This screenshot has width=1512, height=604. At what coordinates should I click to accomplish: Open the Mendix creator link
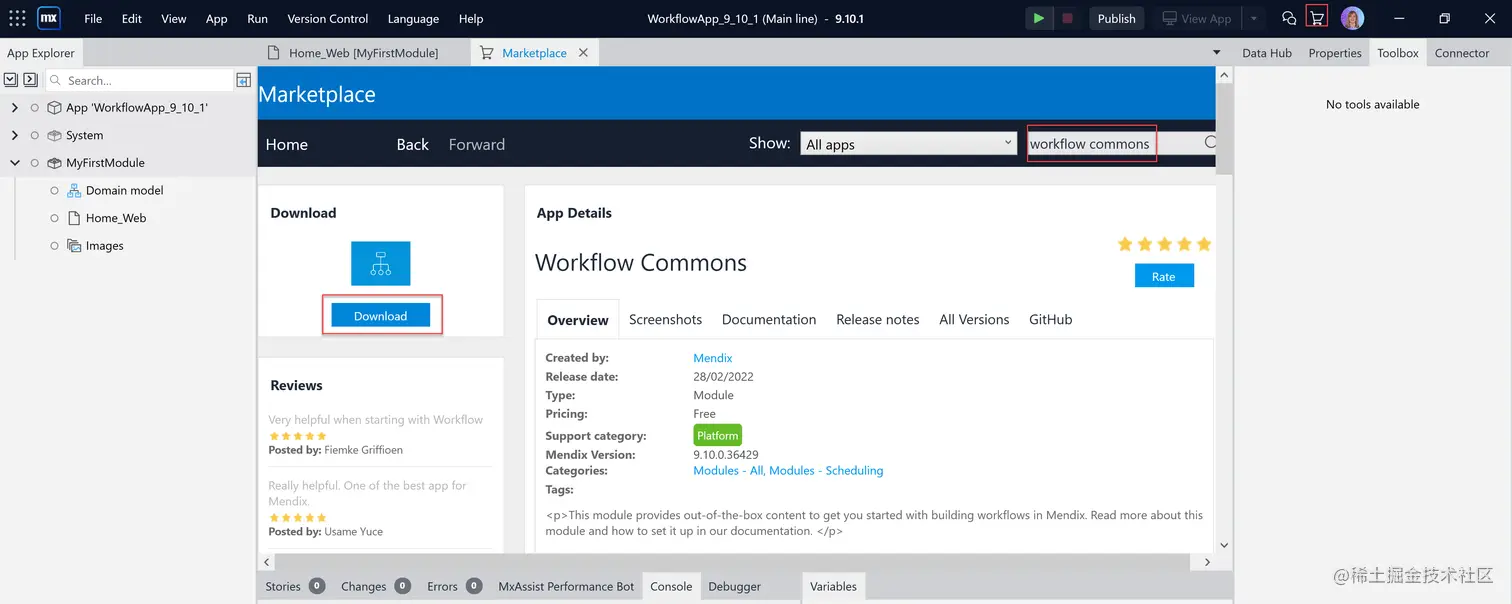(713, 358)
